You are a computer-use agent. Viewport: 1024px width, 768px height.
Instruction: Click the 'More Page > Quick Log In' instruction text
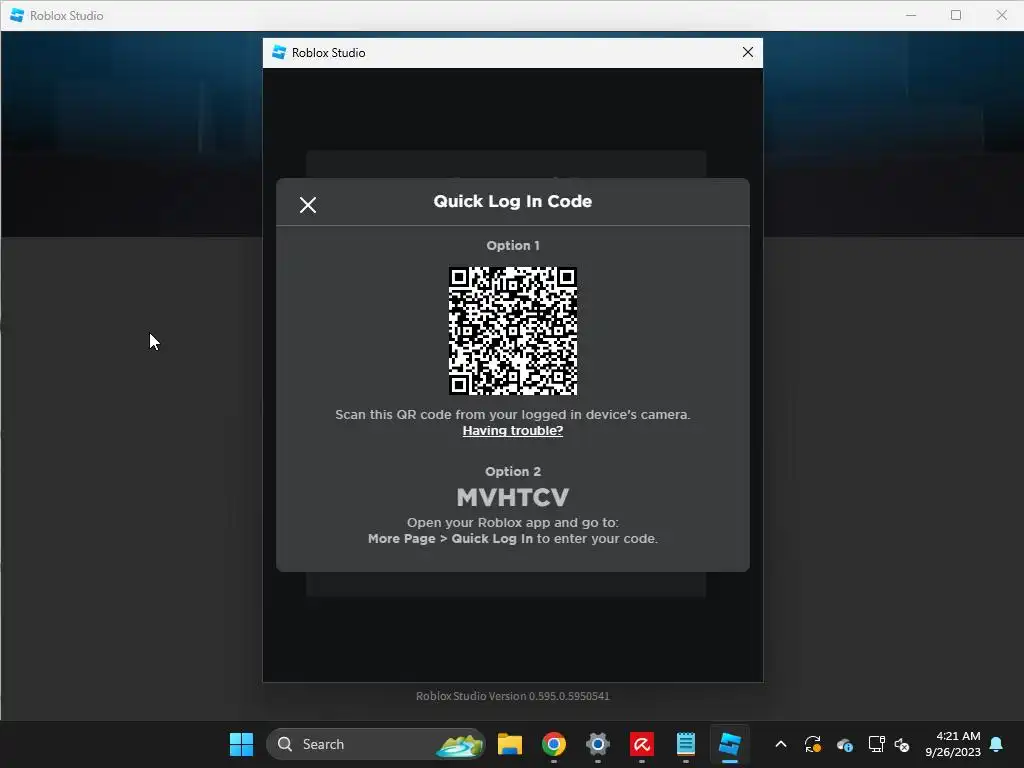click(451, 539)
